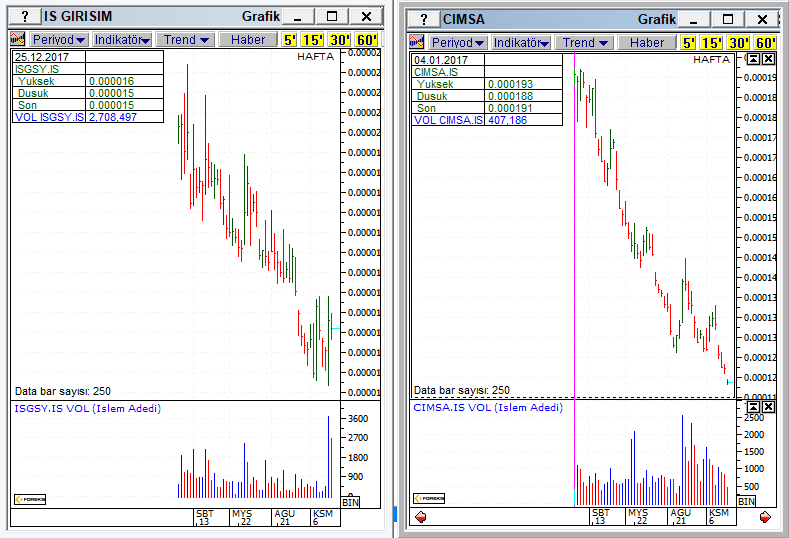Select 15' interval in CIMSA window
Viewport: 789px width, 538px height.
(x=712, y=43)
